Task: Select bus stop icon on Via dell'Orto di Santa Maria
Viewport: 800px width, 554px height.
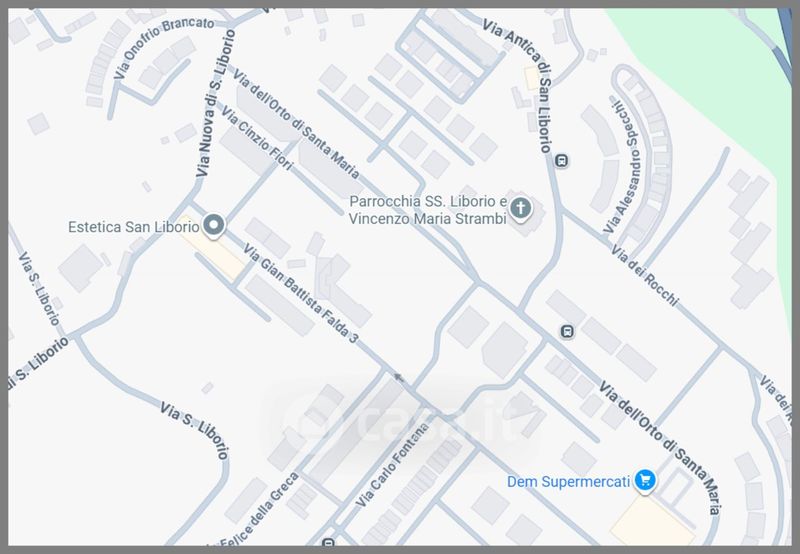Action: pyautogui.click(x=567, y=332)
